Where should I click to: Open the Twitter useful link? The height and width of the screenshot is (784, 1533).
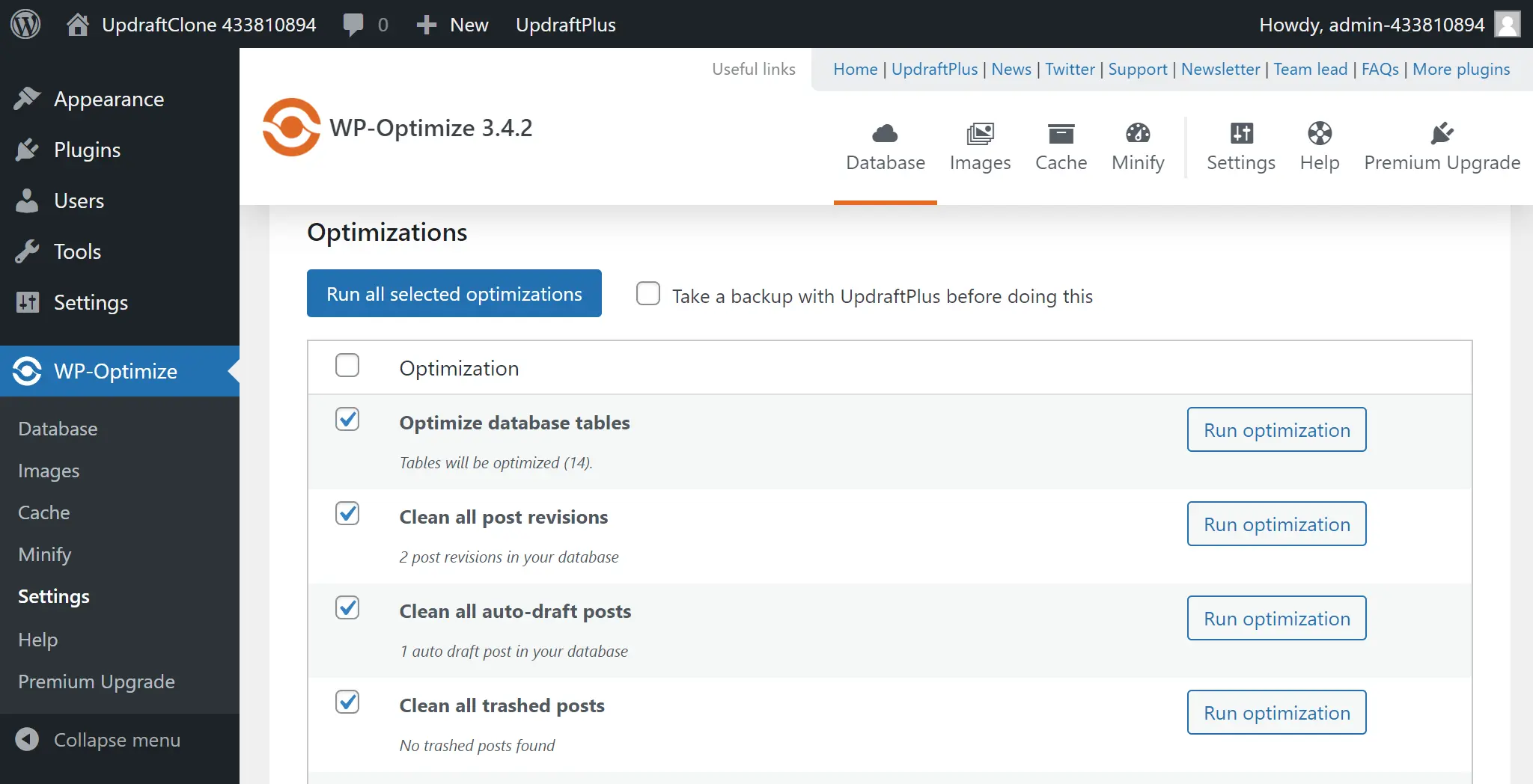1070,69
